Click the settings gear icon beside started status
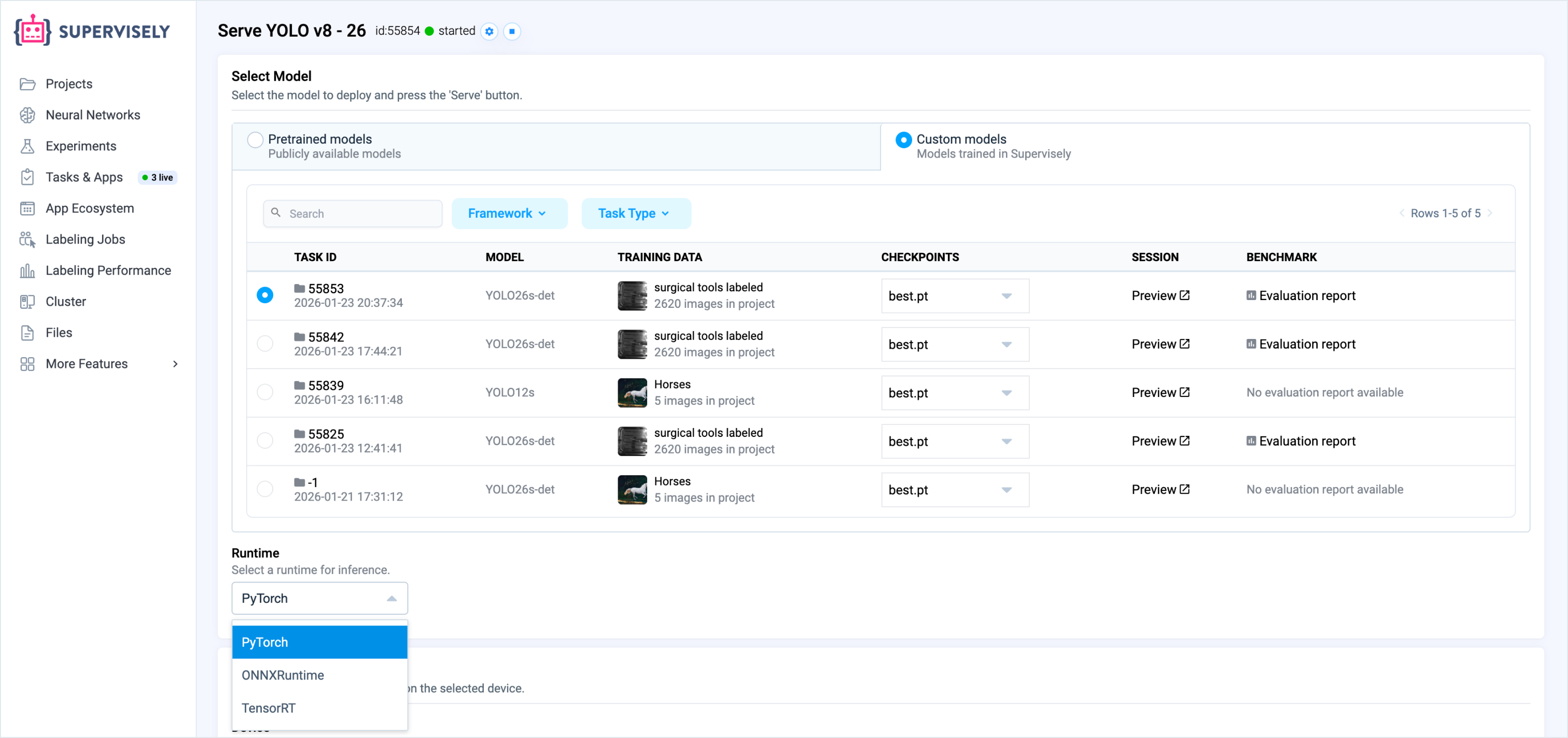Image resolution: width=1568 pixels, height=738 pixels. 489,31
